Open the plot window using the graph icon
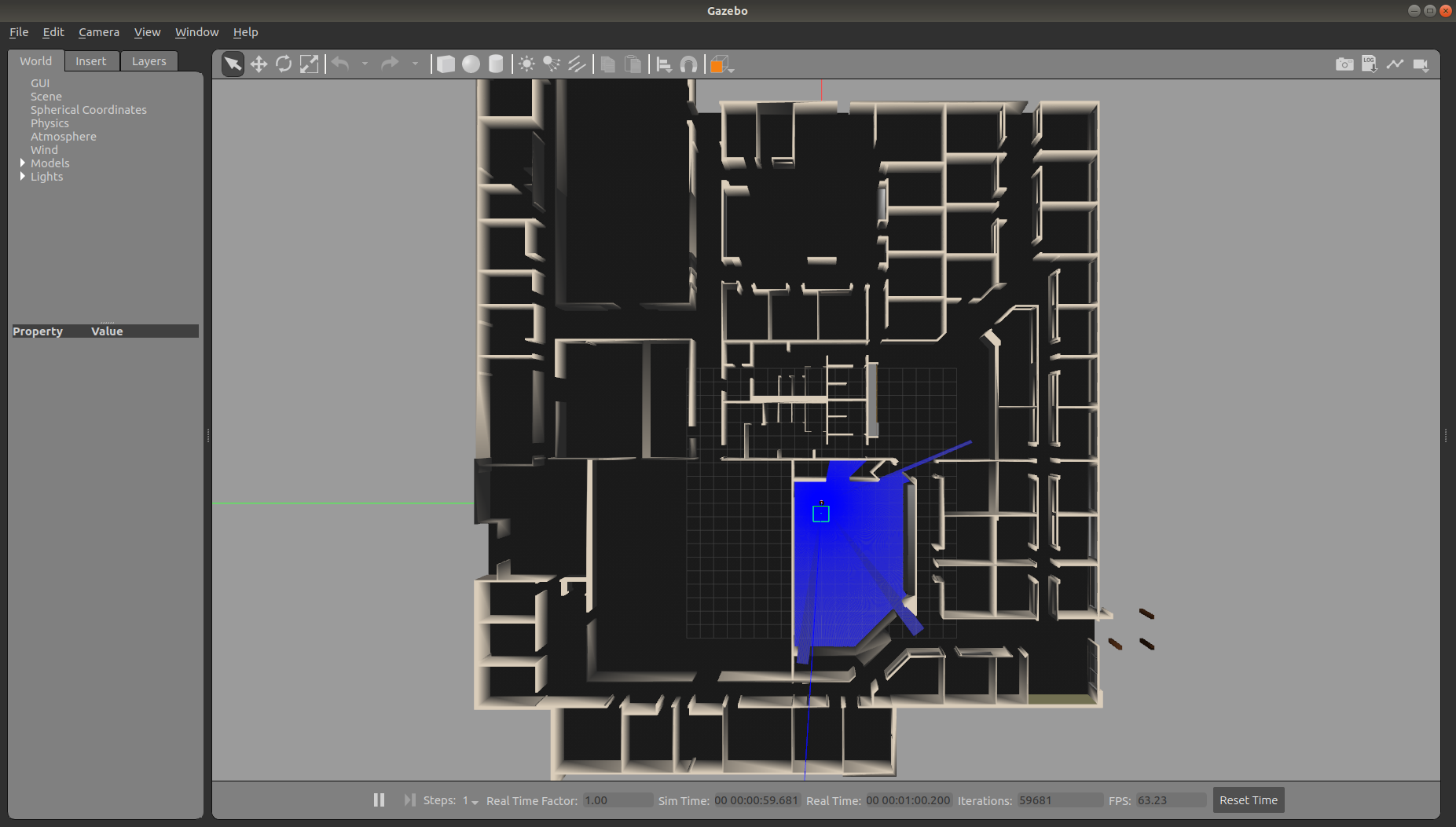 (x=1395, y=64)
